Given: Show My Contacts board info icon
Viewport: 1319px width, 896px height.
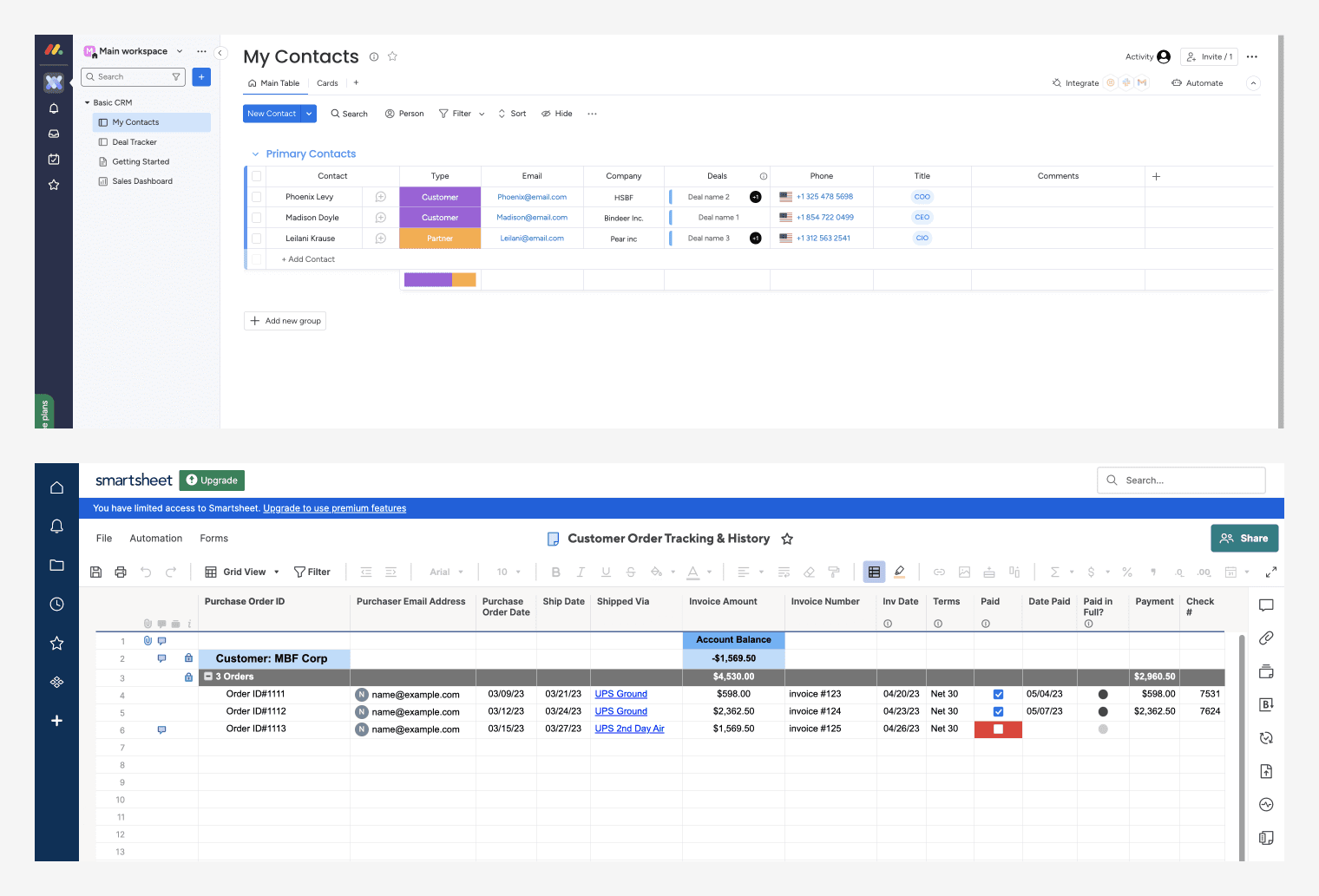Looking at the screenshot, I should tap(374, 56).
